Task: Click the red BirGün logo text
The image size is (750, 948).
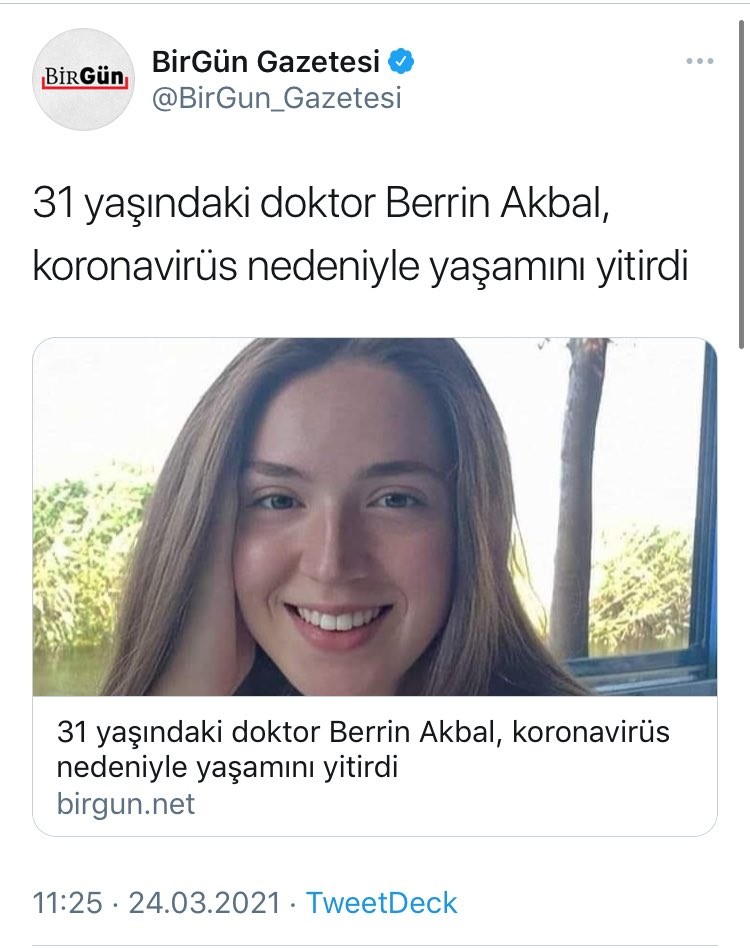Action: click(x=83, y=78)
